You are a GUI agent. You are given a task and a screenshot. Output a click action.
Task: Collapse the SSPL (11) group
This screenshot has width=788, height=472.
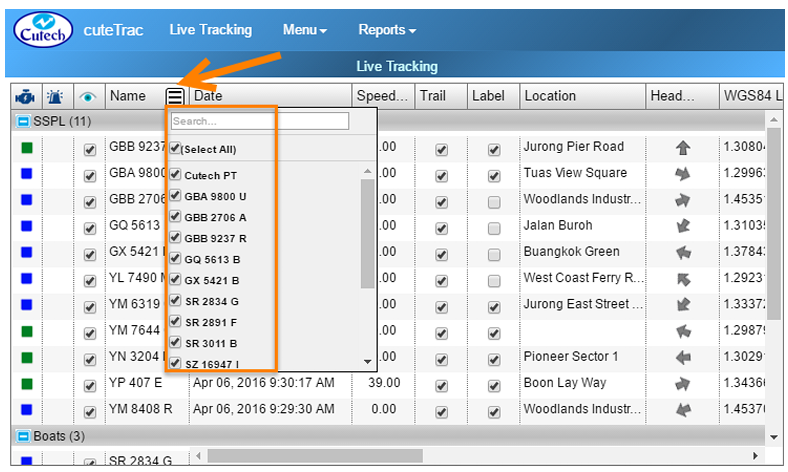[x=23, y=122]
